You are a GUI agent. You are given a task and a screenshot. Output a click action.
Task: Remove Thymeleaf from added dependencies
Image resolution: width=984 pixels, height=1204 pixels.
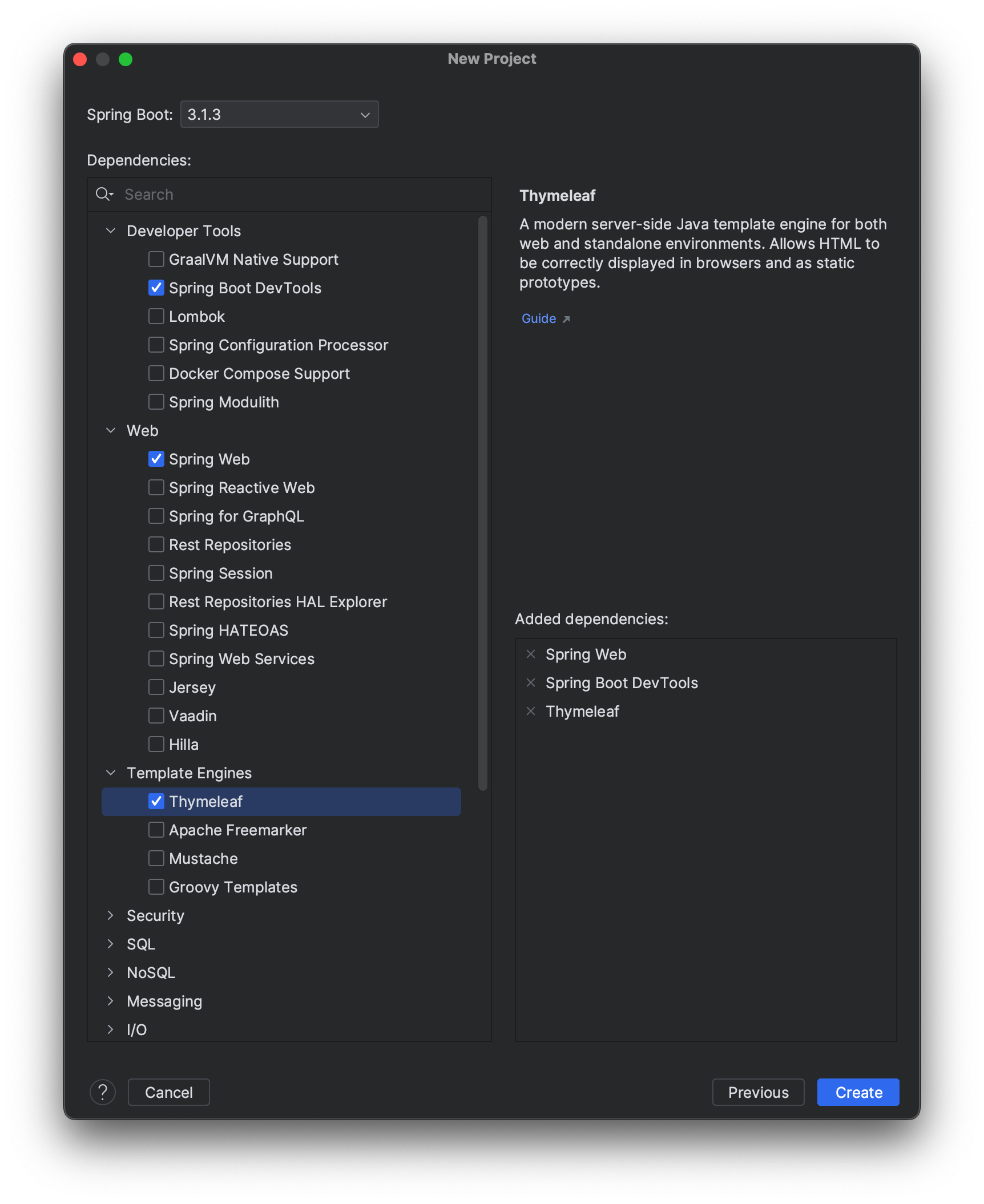531,711
